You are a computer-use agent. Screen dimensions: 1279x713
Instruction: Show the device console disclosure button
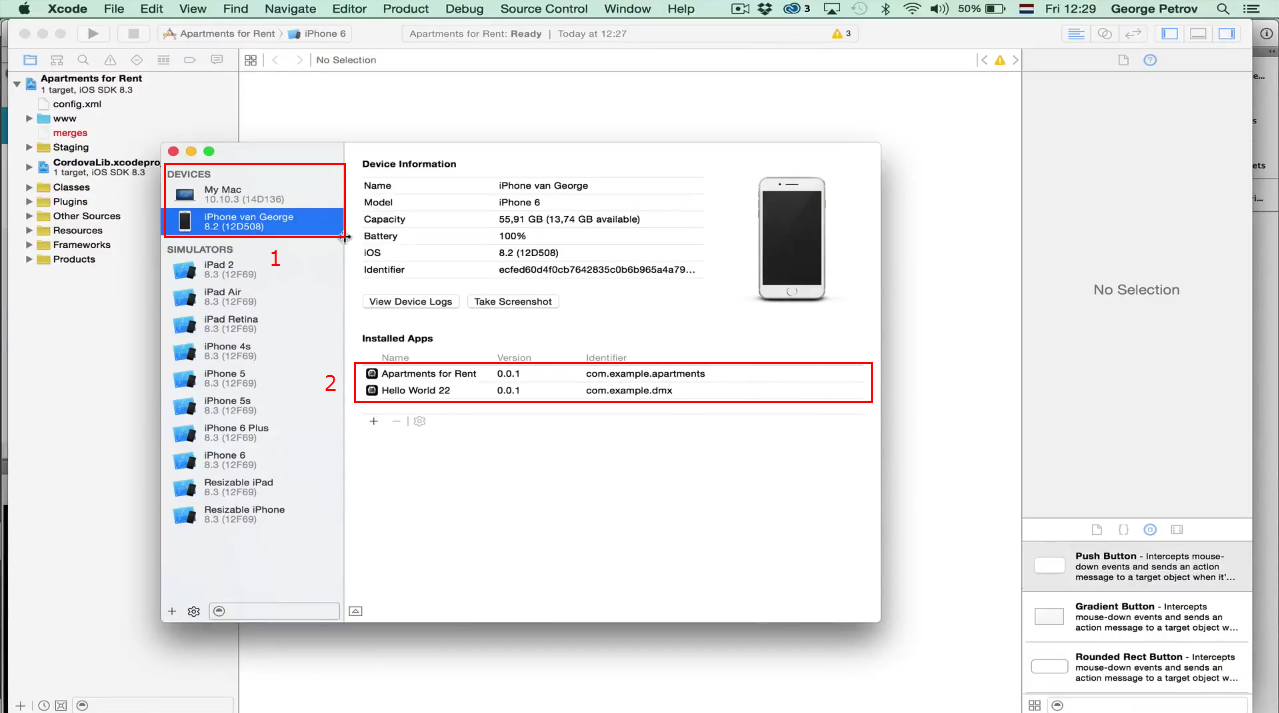[355, 611]
